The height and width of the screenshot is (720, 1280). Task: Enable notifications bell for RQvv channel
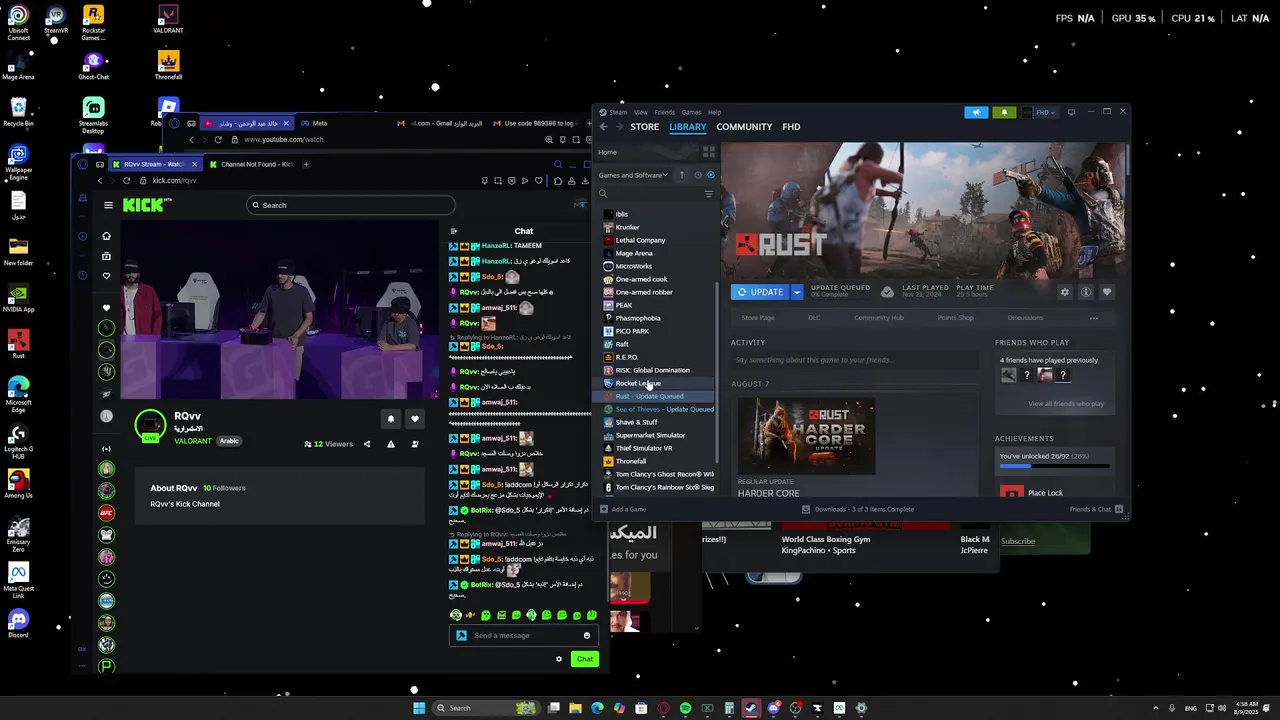pos(391,419)
